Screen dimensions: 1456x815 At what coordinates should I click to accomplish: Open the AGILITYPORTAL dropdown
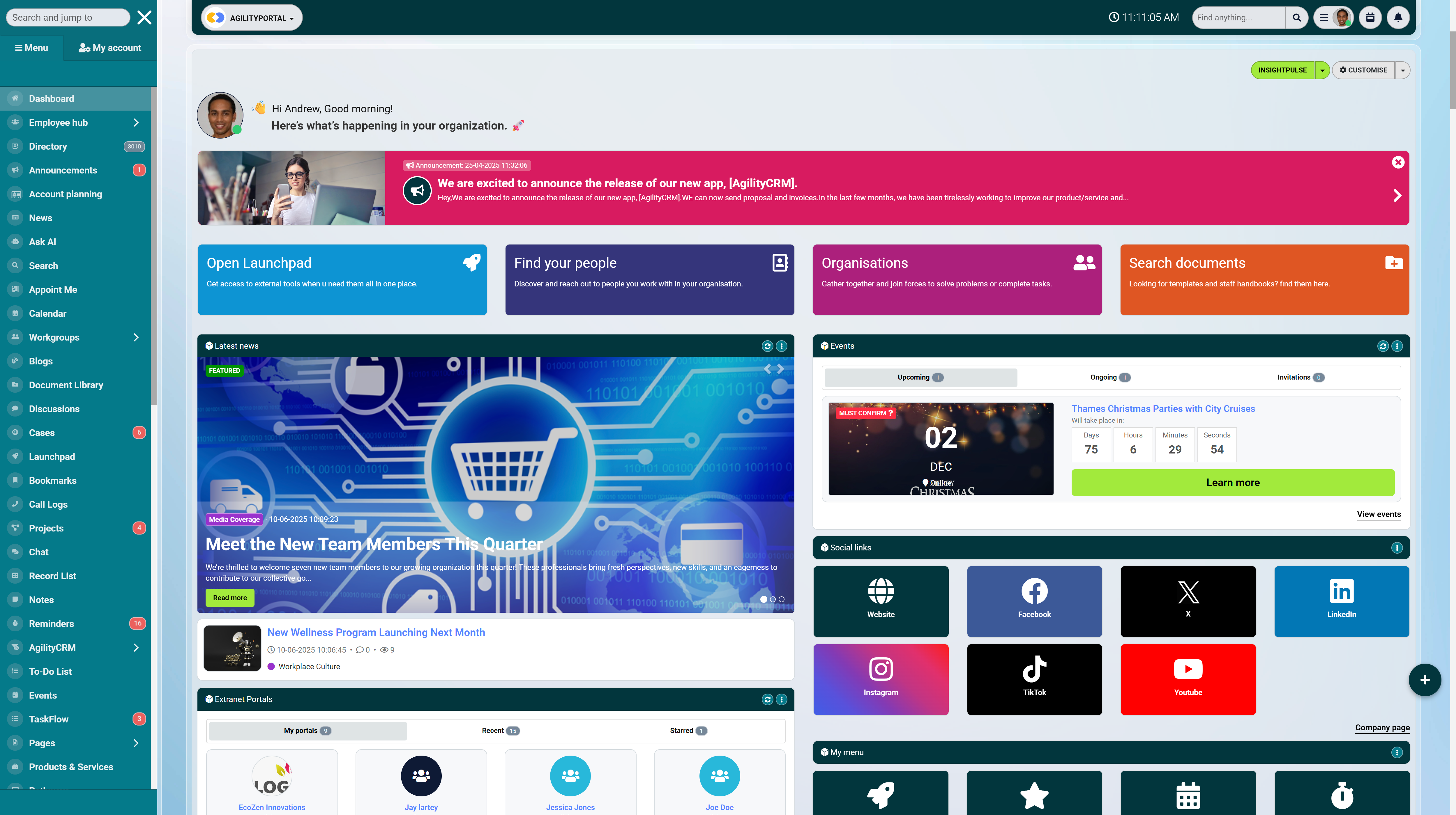click(x=252, y=18)
